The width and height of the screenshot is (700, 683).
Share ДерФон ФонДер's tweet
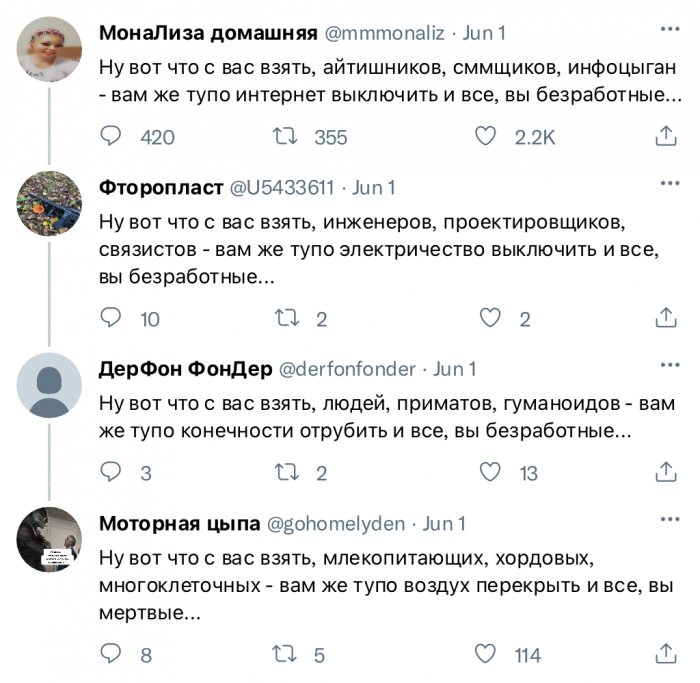[x=666, y=472]
